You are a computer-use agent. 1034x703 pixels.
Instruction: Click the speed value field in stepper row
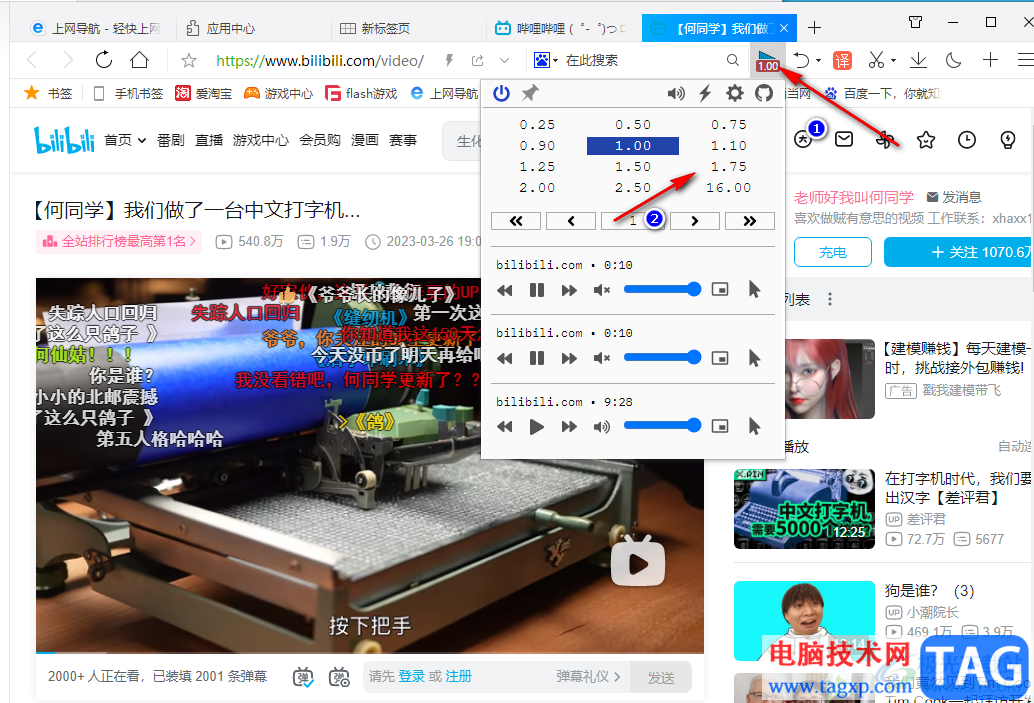point(632,221)
